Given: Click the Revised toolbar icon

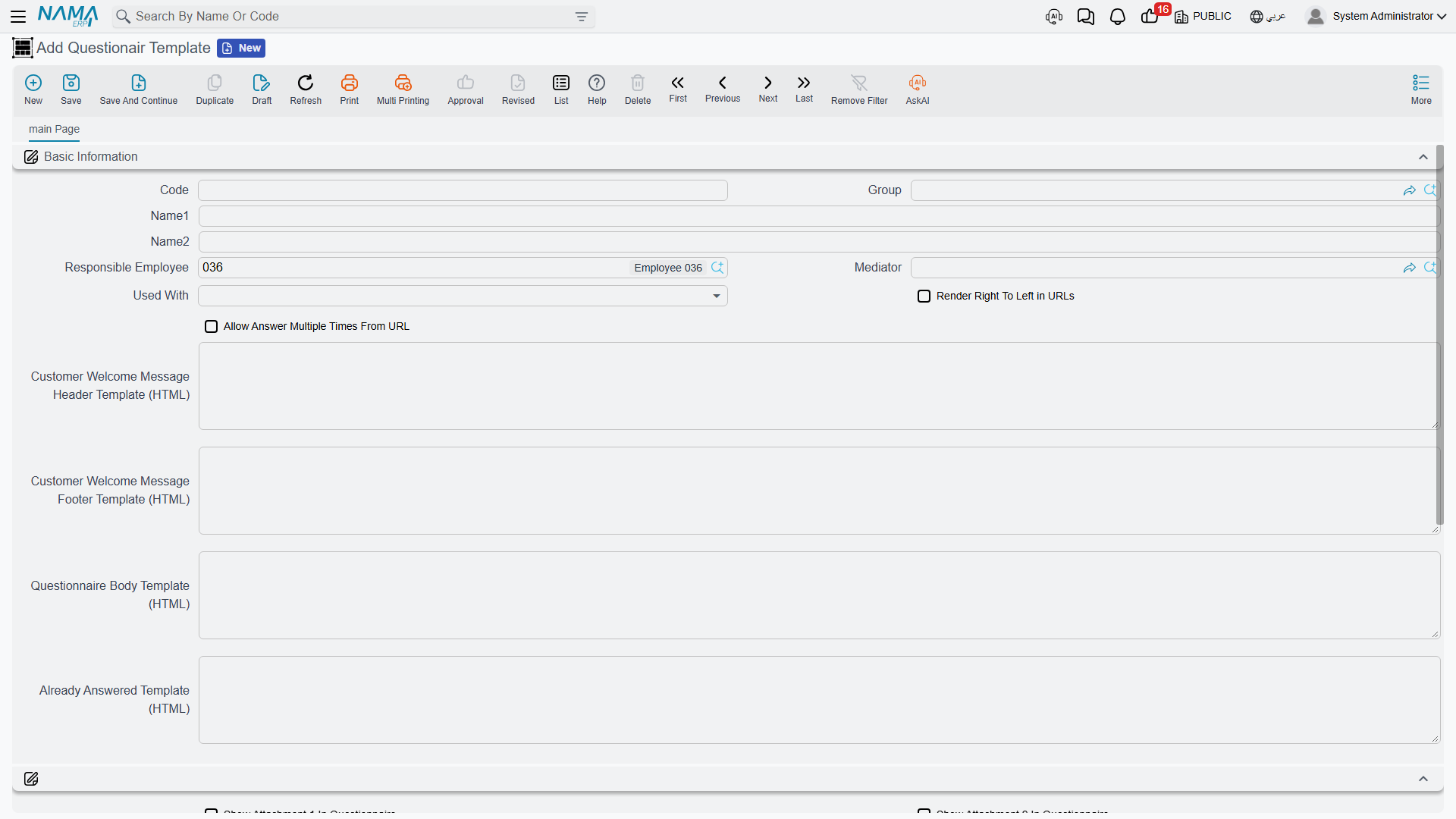Looking at the screenshot, I should point(518,89).
